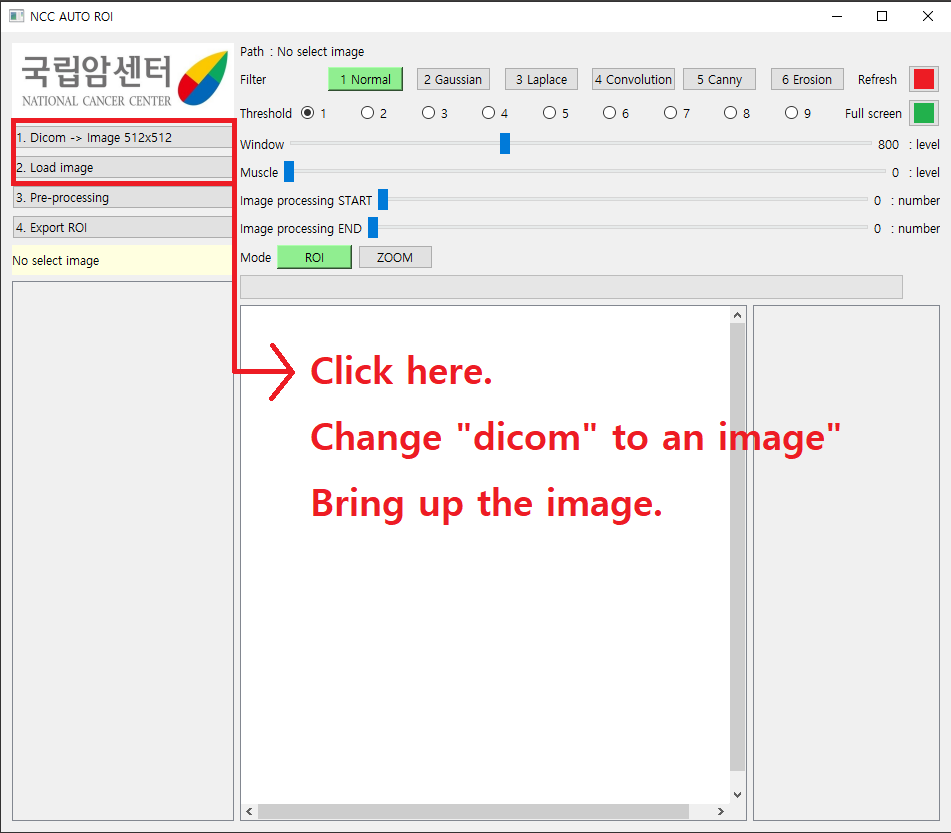The height and width of the screenshot is (833, 951).
Task: Apply the 6 Erosion filter
Action: click(806, 79)
